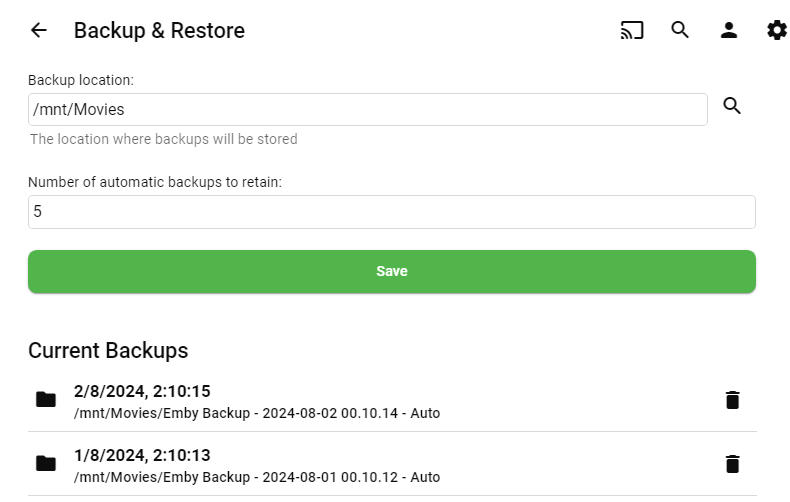790x502 pixels.
Task: Click the Backup & Restore page title
Action: 159,31
